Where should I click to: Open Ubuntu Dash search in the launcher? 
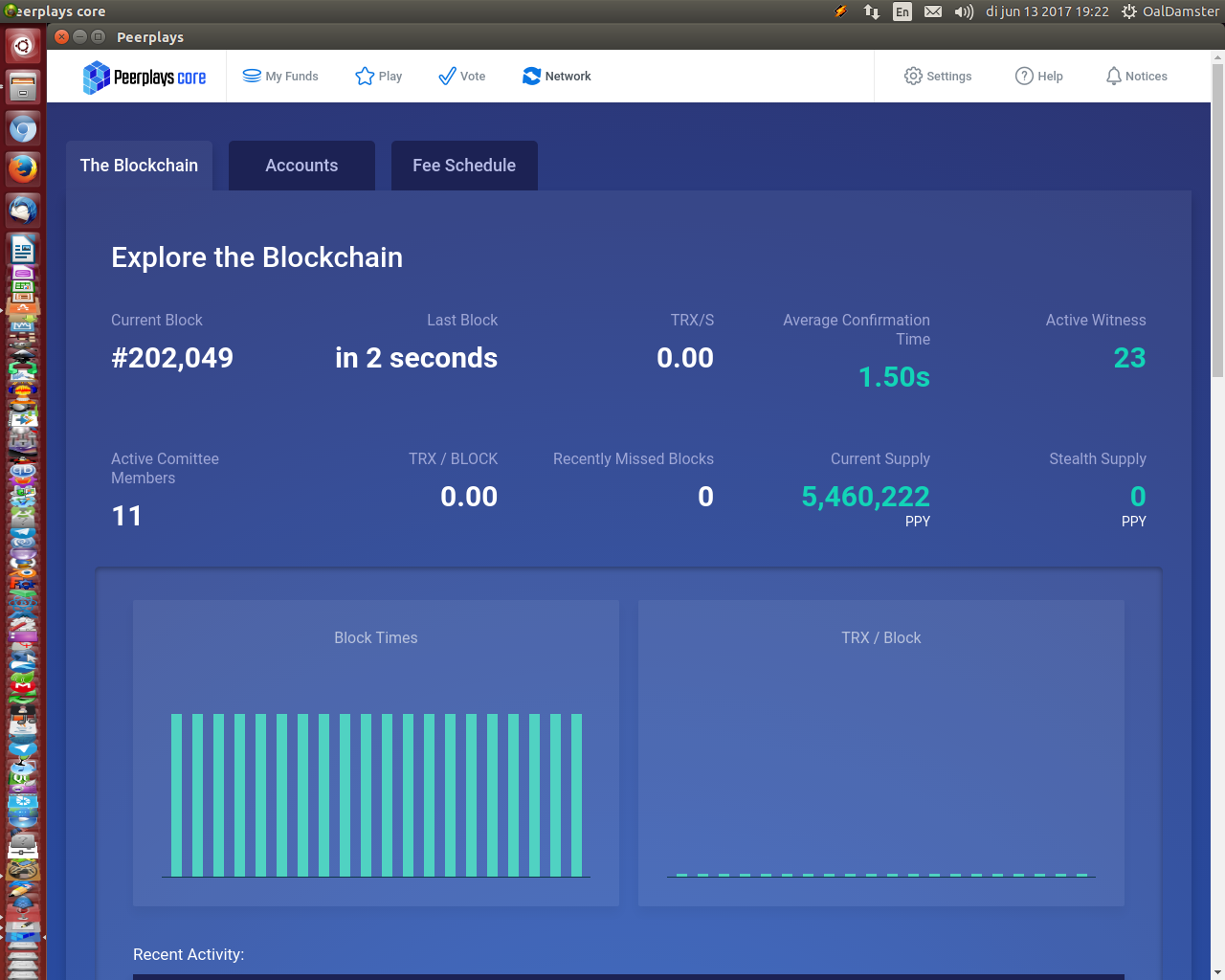[23, 45]
